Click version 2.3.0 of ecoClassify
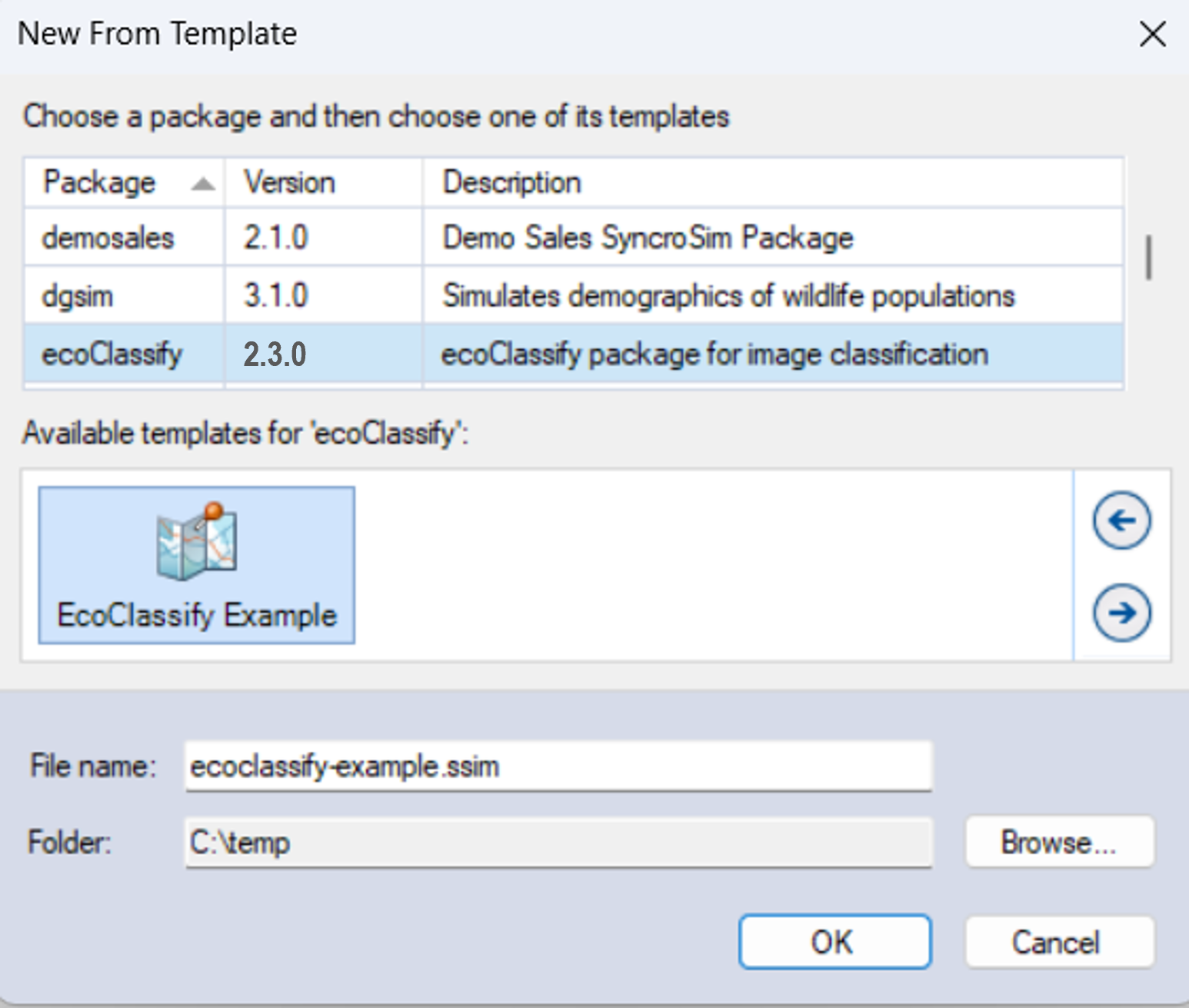Image resolution: width=1189 pixels, height=1008 pixels. 275,354
